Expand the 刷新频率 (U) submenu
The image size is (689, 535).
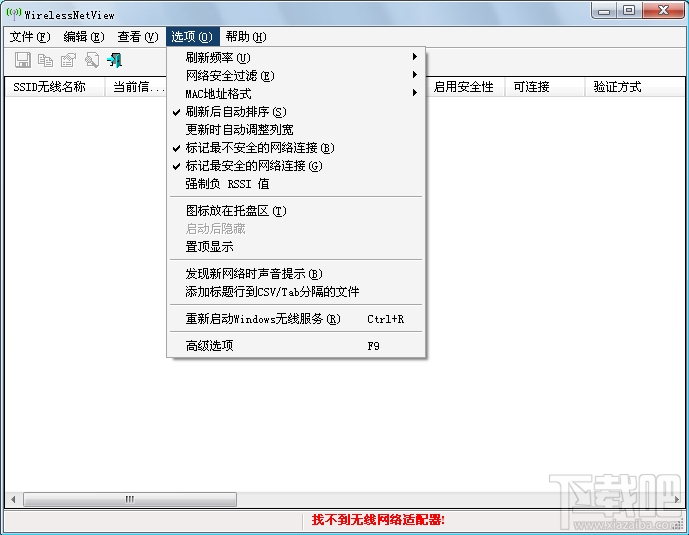[296, 58]
